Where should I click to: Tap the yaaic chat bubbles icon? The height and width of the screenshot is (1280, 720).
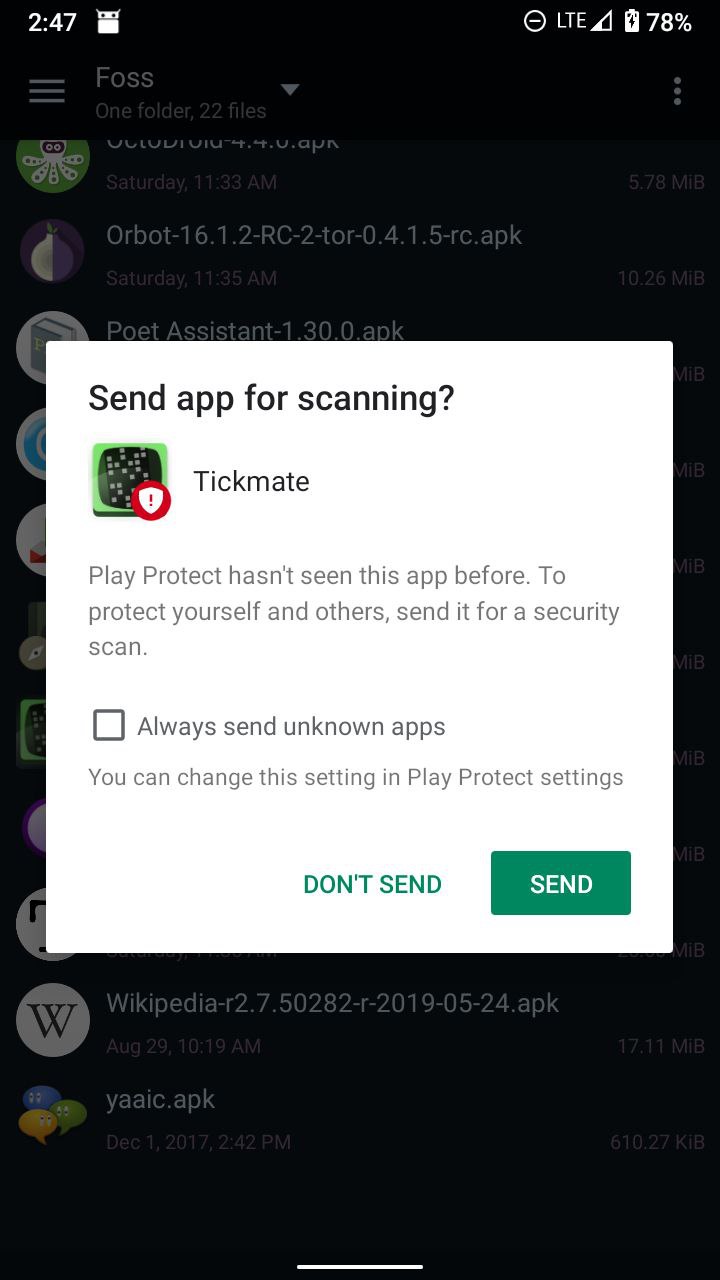click(x=52, y=1116)
